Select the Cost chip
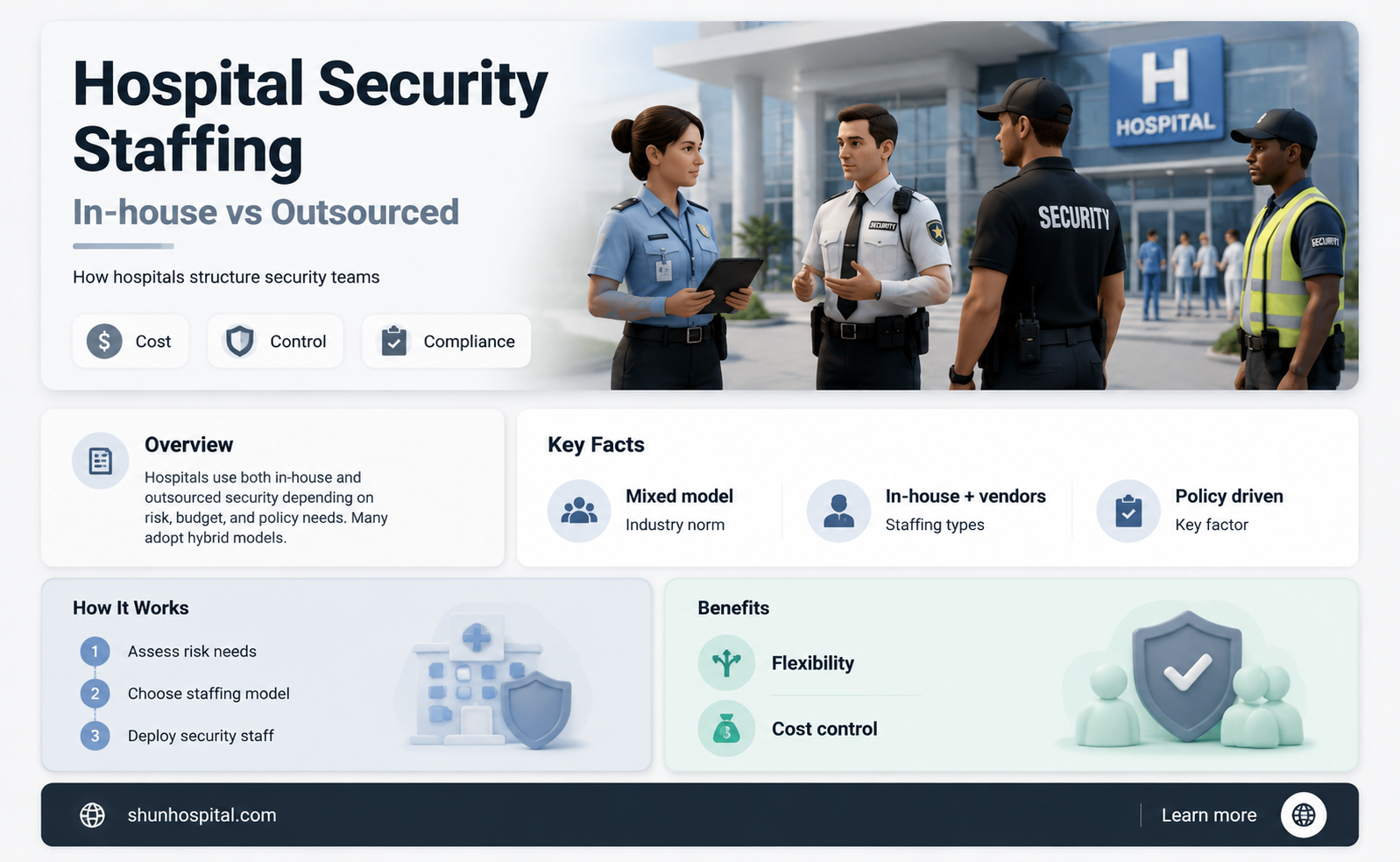The image size is (1400, 862). [x=131, y=341]
